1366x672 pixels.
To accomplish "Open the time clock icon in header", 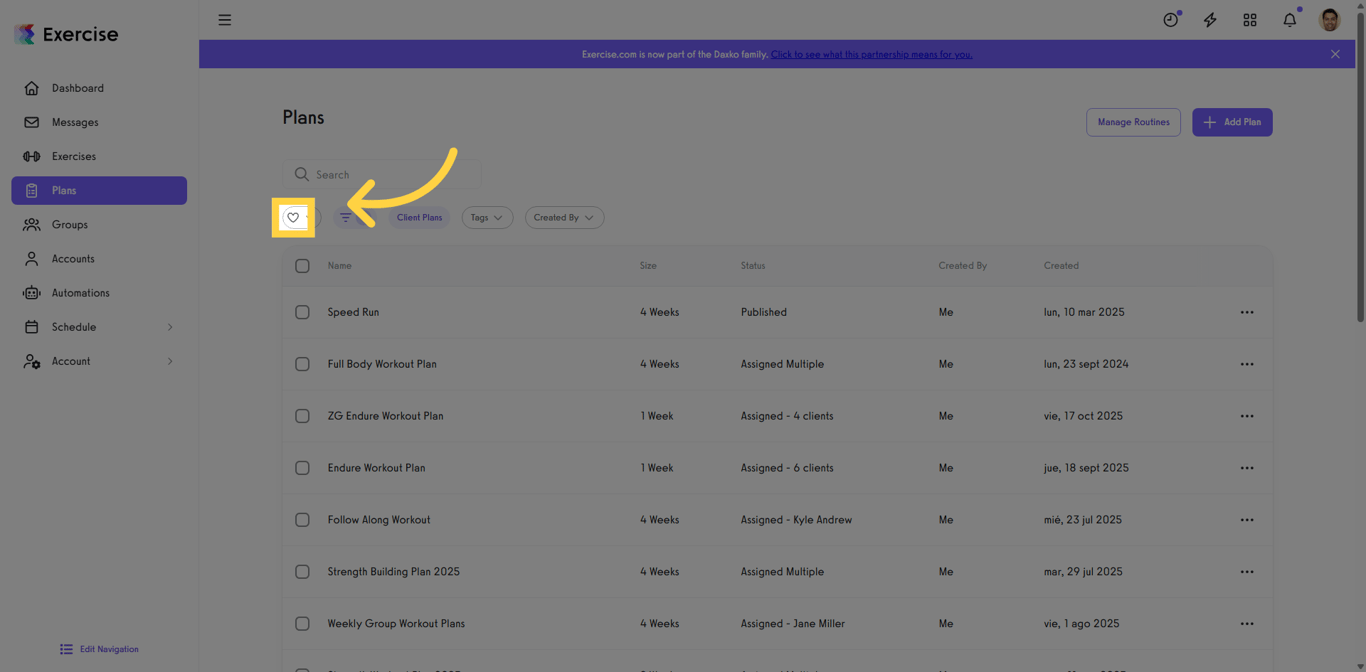I will click(1171, 20).
